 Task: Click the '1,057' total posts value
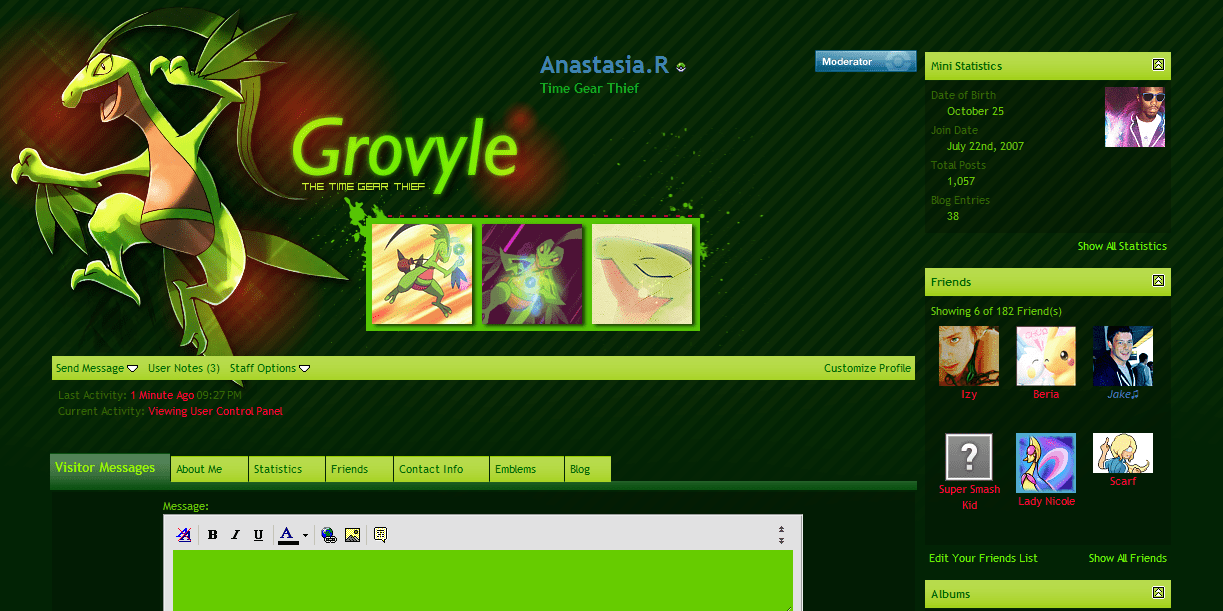click(959, 181)
